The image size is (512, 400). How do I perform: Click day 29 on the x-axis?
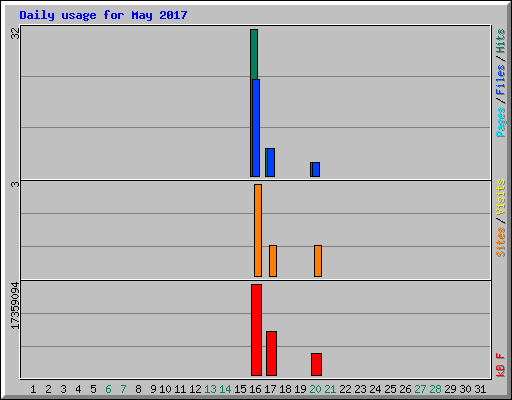450,389
